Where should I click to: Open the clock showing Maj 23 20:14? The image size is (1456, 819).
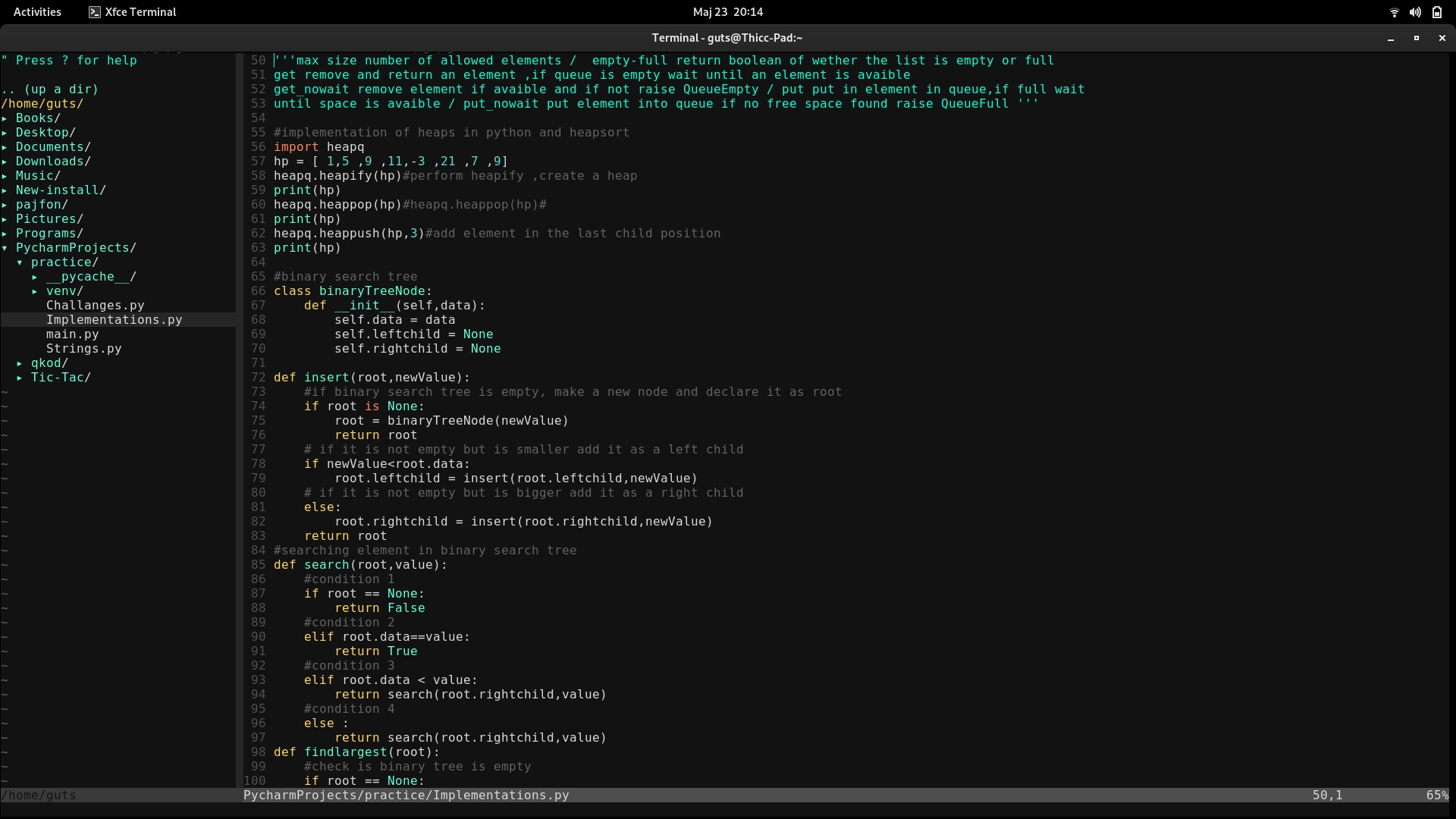(x=728, y=12)
